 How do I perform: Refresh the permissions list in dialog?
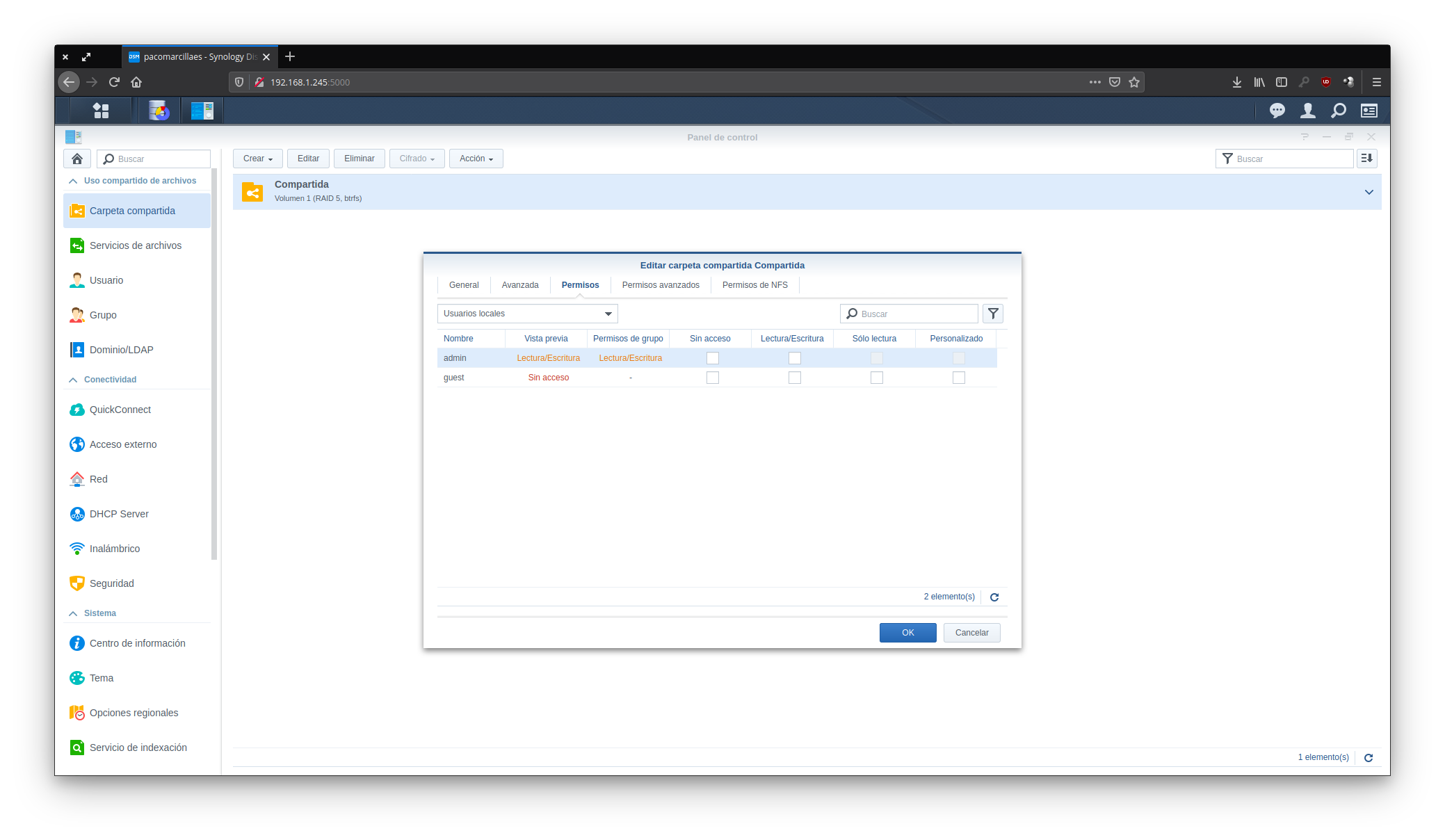point(994,597)
